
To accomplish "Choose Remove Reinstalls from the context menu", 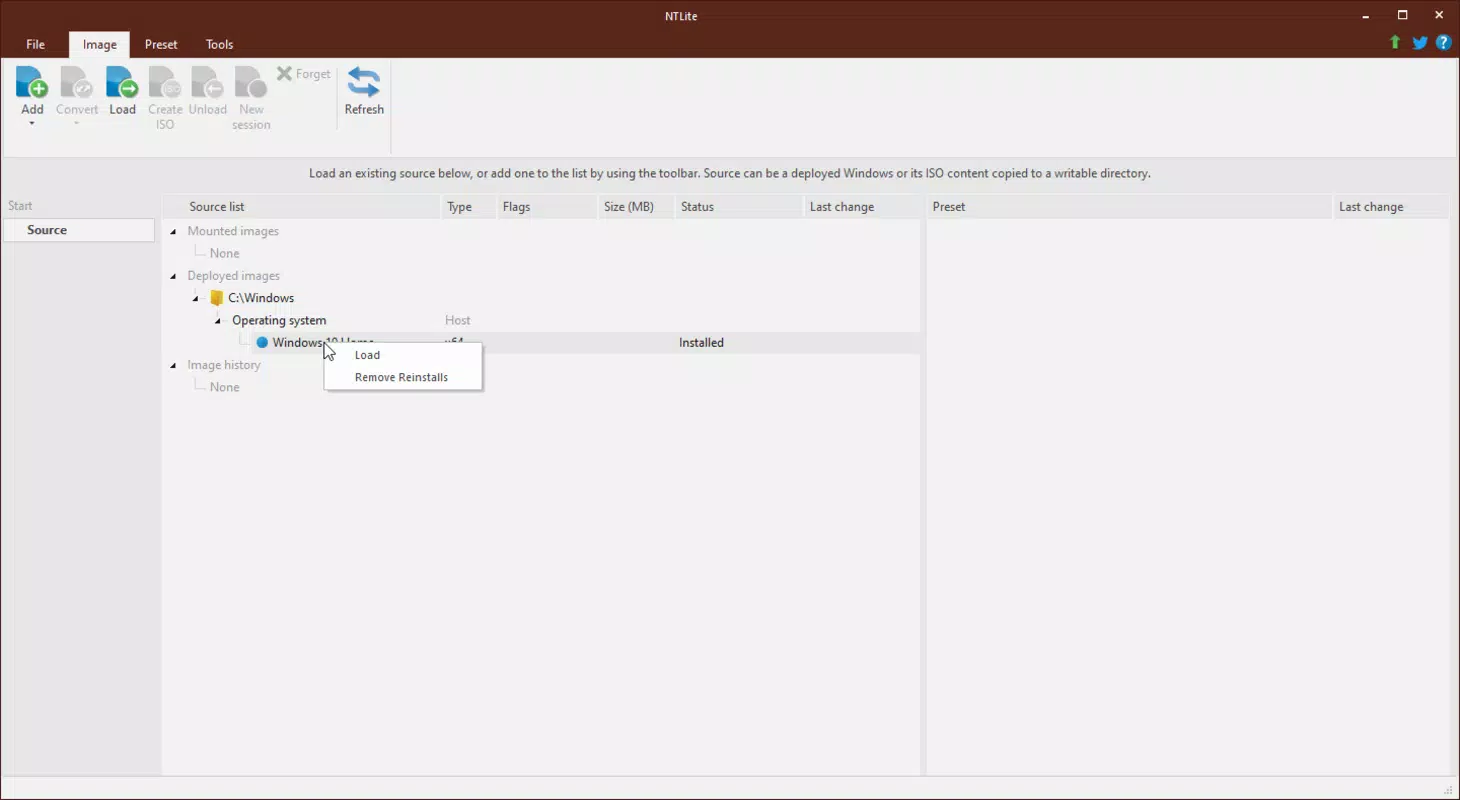I will click(x=403, y=377).
